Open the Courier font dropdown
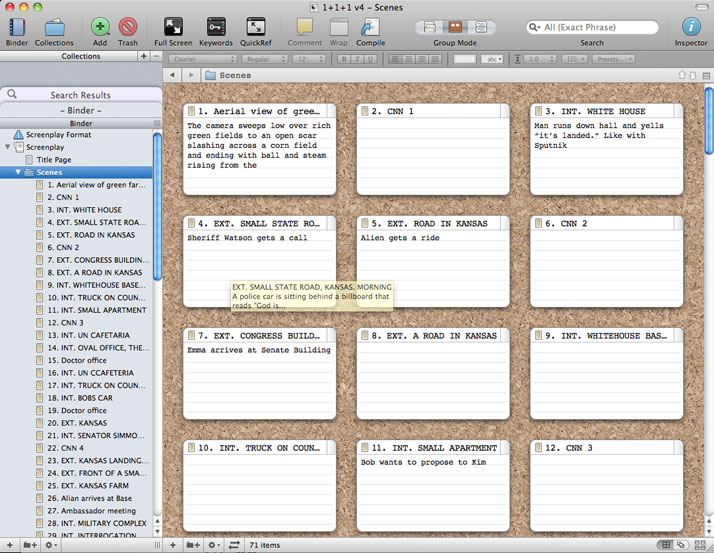The image size is (714, 553). click(x=203, y=59)
